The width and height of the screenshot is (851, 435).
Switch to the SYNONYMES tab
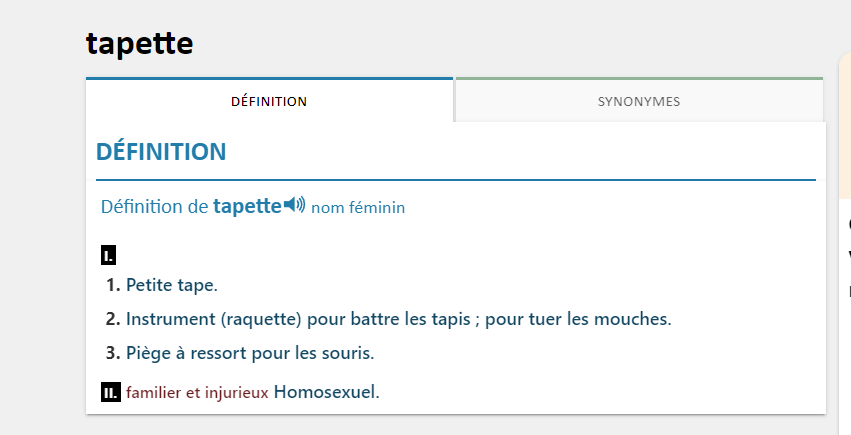click(x=639, y=100)
